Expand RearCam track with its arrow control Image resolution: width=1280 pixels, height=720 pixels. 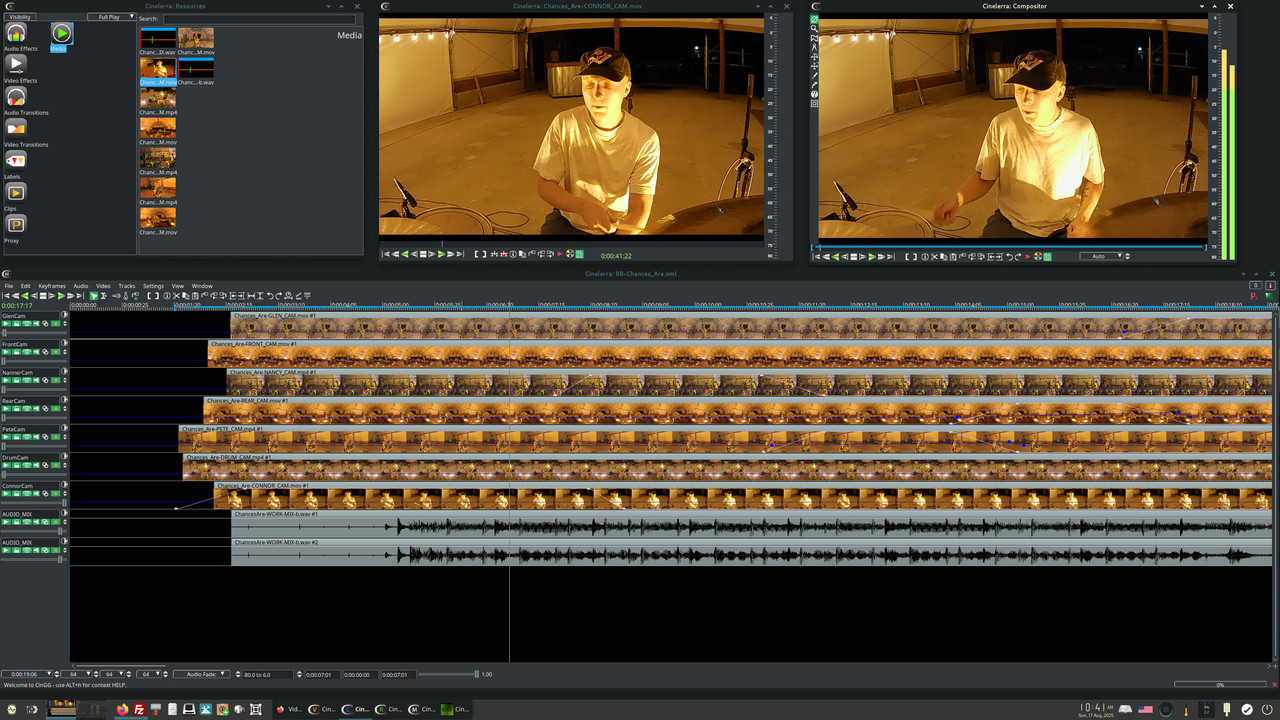65,408
